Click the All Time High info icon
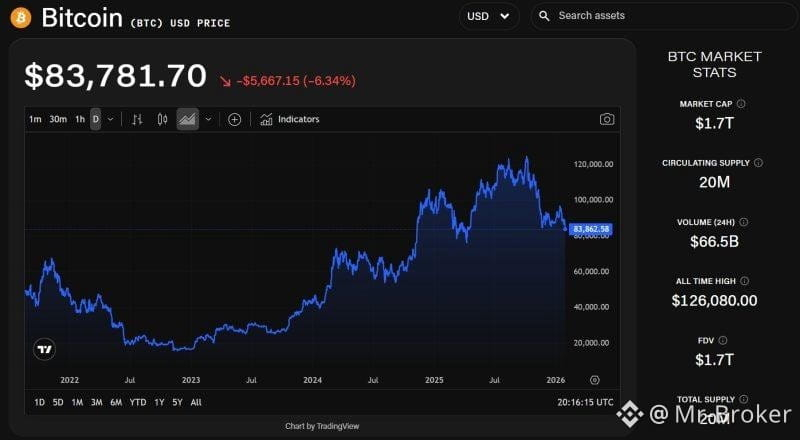The height and width of the screenshot is (440, 800). 744,281
